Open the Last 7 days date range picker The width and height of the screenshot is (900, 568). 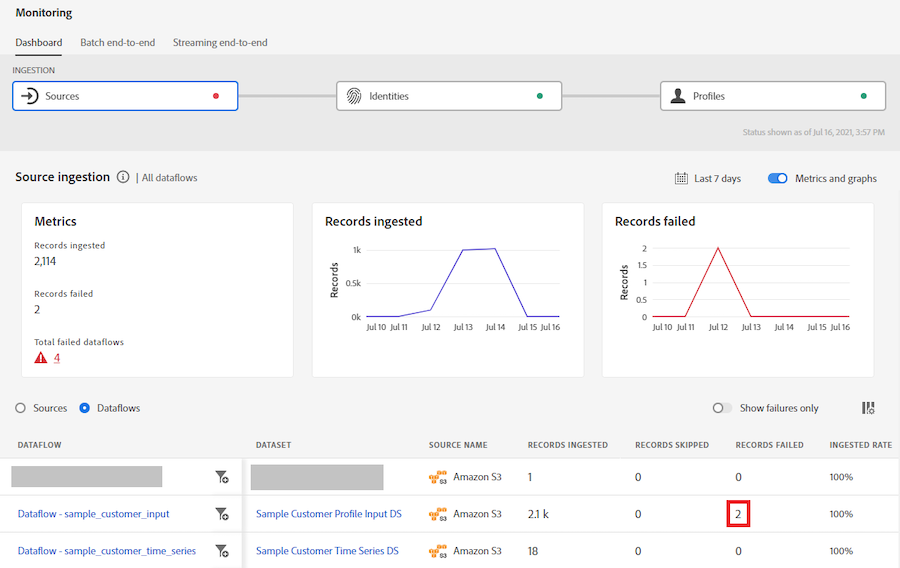point(708,178)
